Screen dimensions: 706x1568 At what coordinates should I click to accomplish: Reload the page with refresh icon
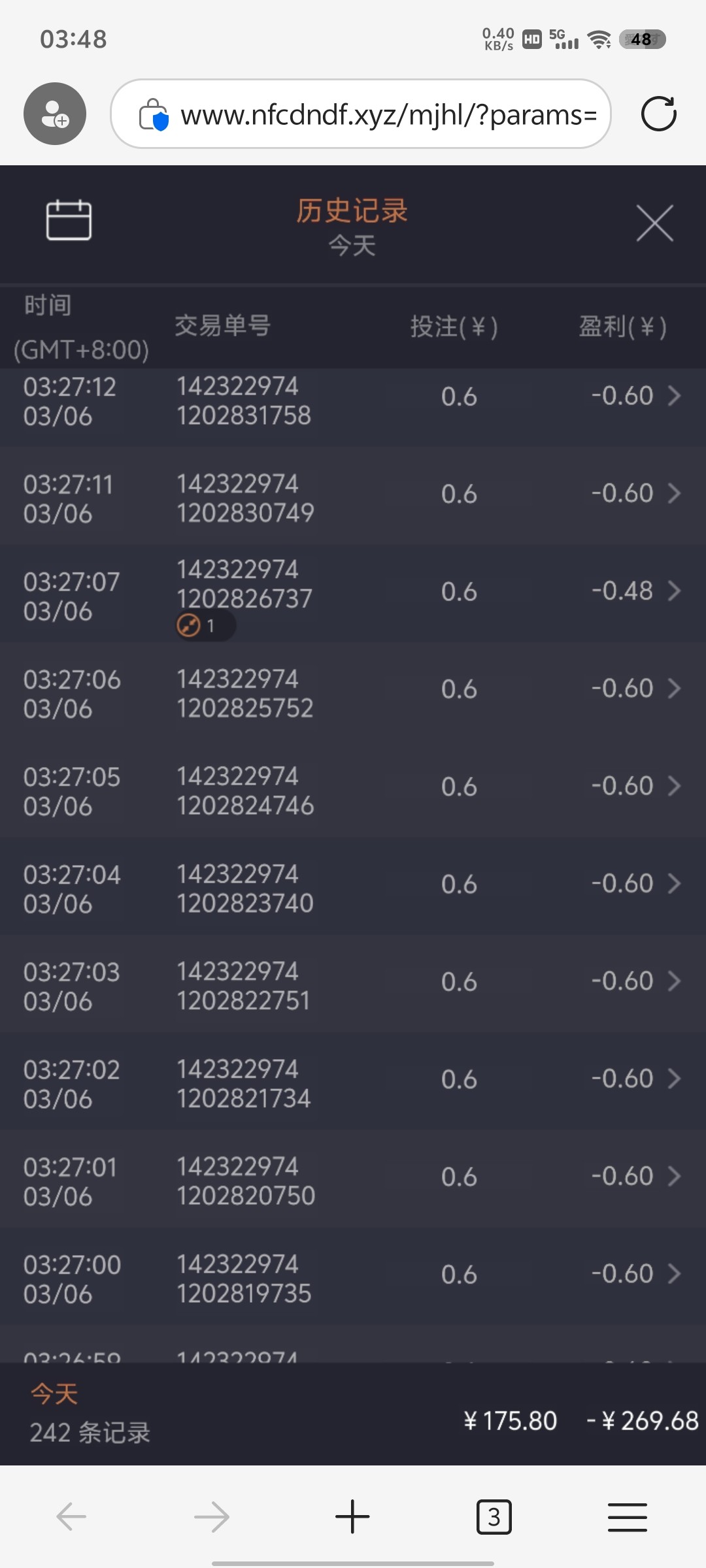658,114
